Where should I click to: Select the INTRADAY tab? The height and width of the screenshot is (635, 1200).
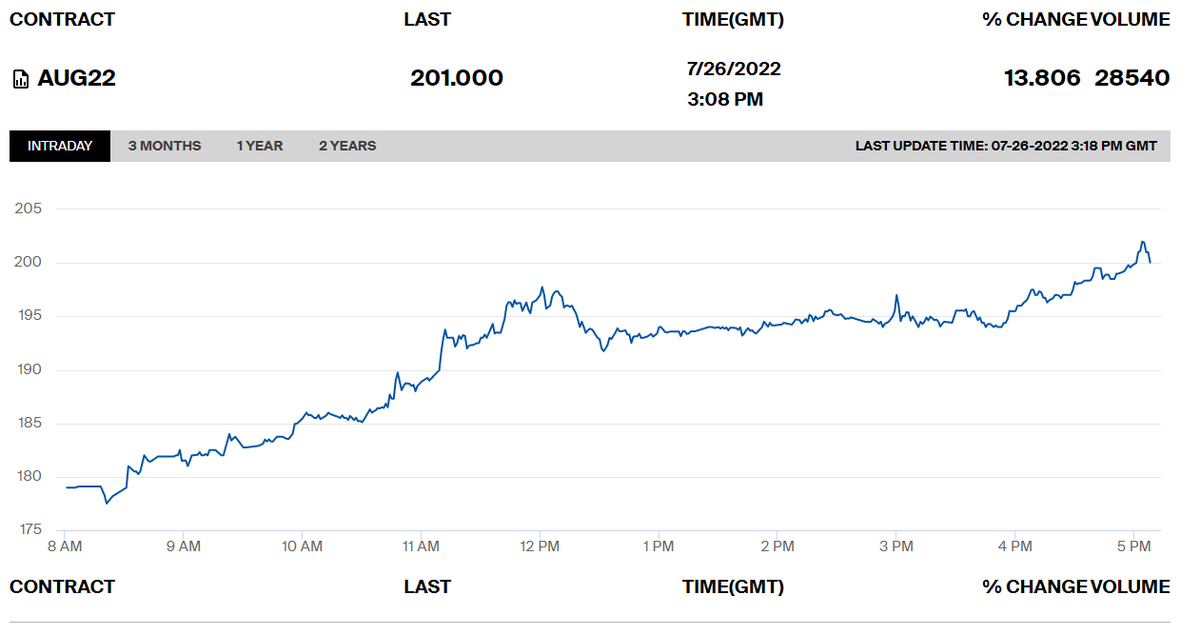point(60,146)
